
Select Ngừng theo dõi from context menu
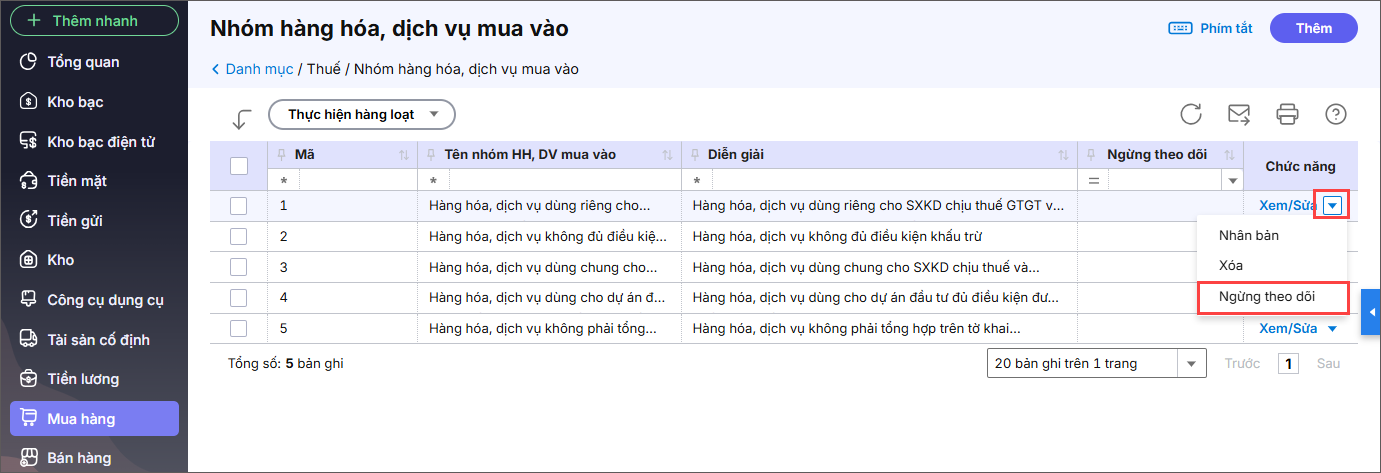(1266, 297)
